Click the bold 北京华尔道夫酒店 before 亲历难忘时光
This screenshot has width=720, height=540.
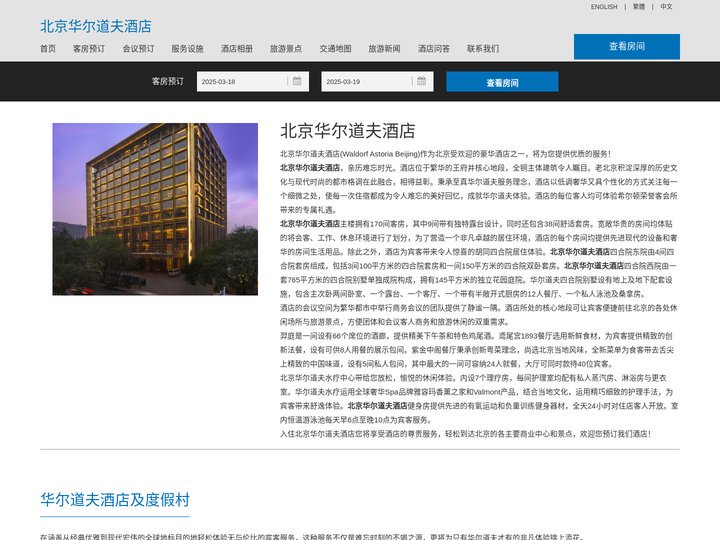click(x=310, y=168)
